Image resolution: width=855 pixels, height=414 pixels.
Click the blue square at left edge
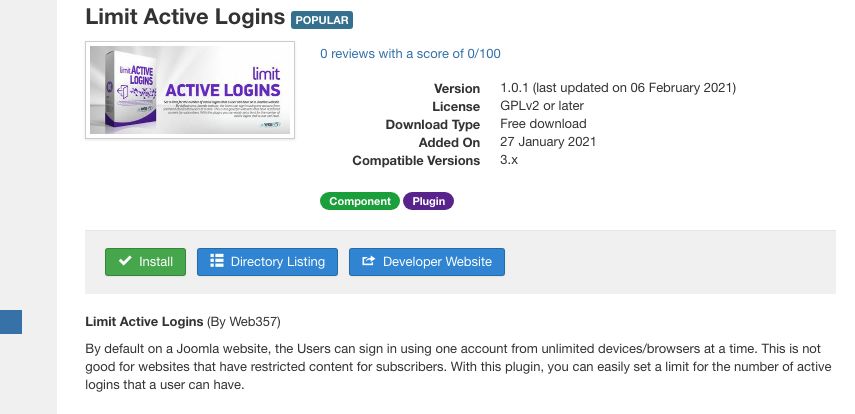click(x=10, y=322)
